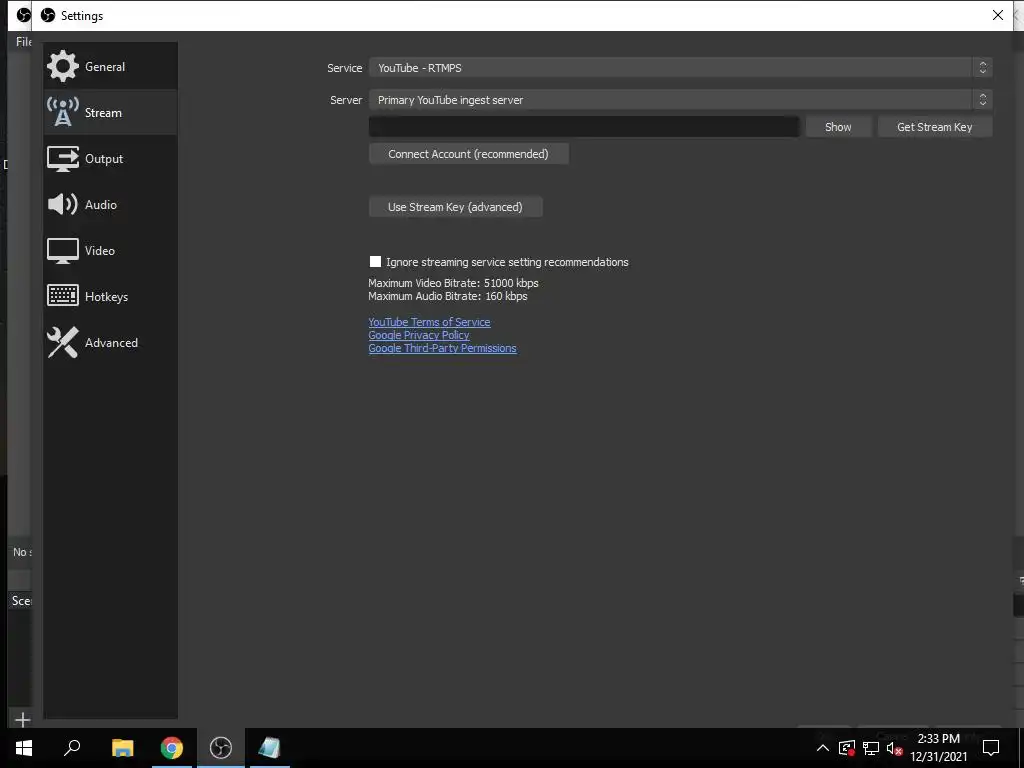Click the Get Stream Key button
The image size is (1024, 768).
coord(935,127)
